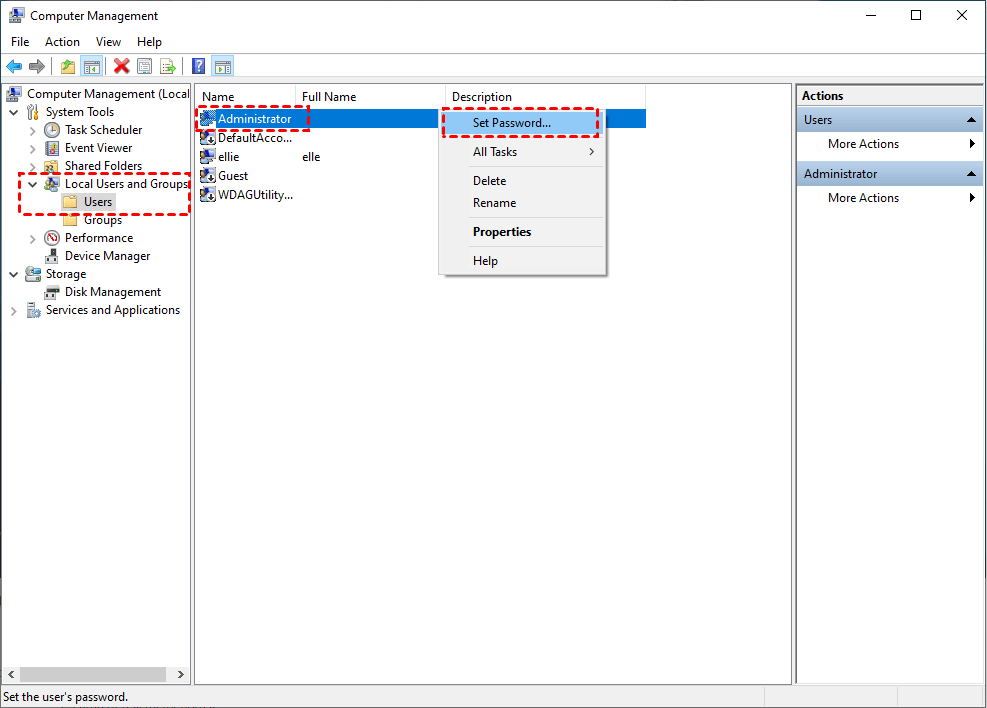Expand the Services and Applications node
Screen dimensions: 987x708
(x=14, y=311)
